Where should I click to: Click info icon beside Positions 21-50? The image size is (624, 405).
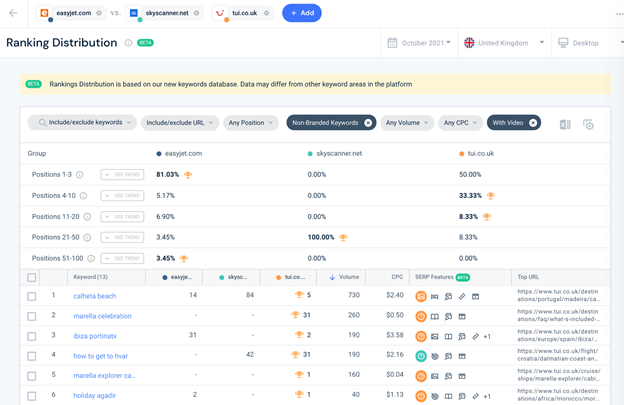87,238
